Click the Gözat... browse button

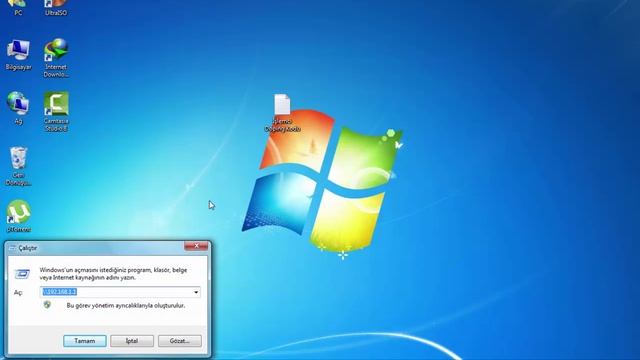(x=180, y=341)
